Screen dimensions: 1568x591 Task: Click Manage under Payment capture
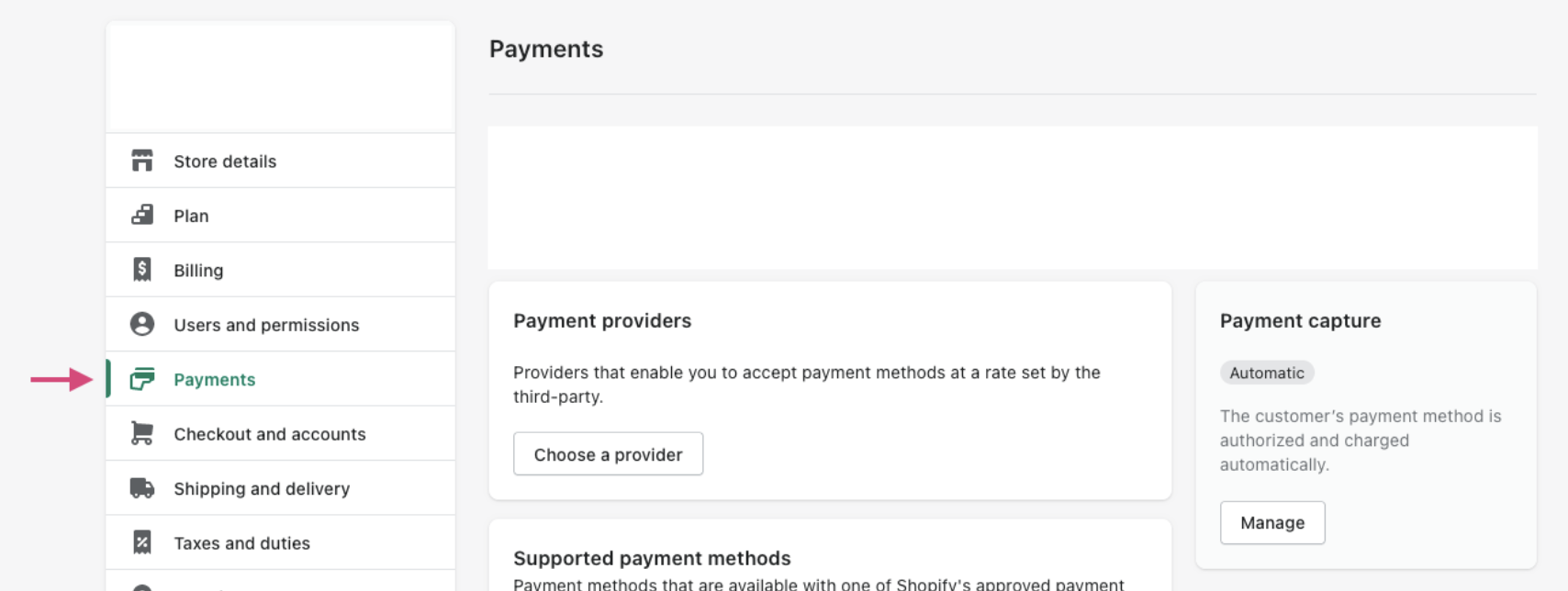click(1272, 523)
